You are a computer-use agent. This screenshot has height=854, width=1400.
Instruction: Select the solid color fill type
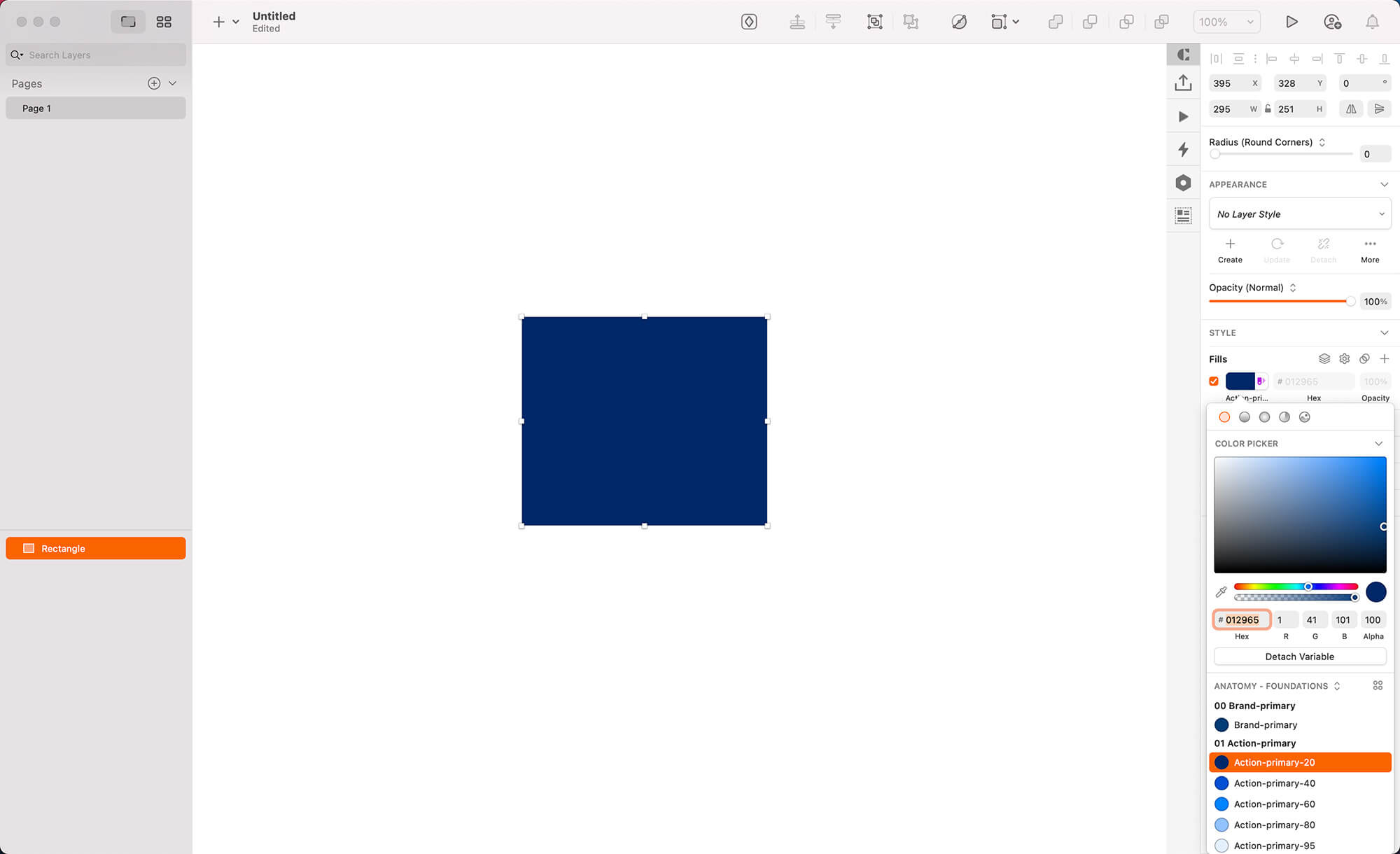tap(1224, 417)
